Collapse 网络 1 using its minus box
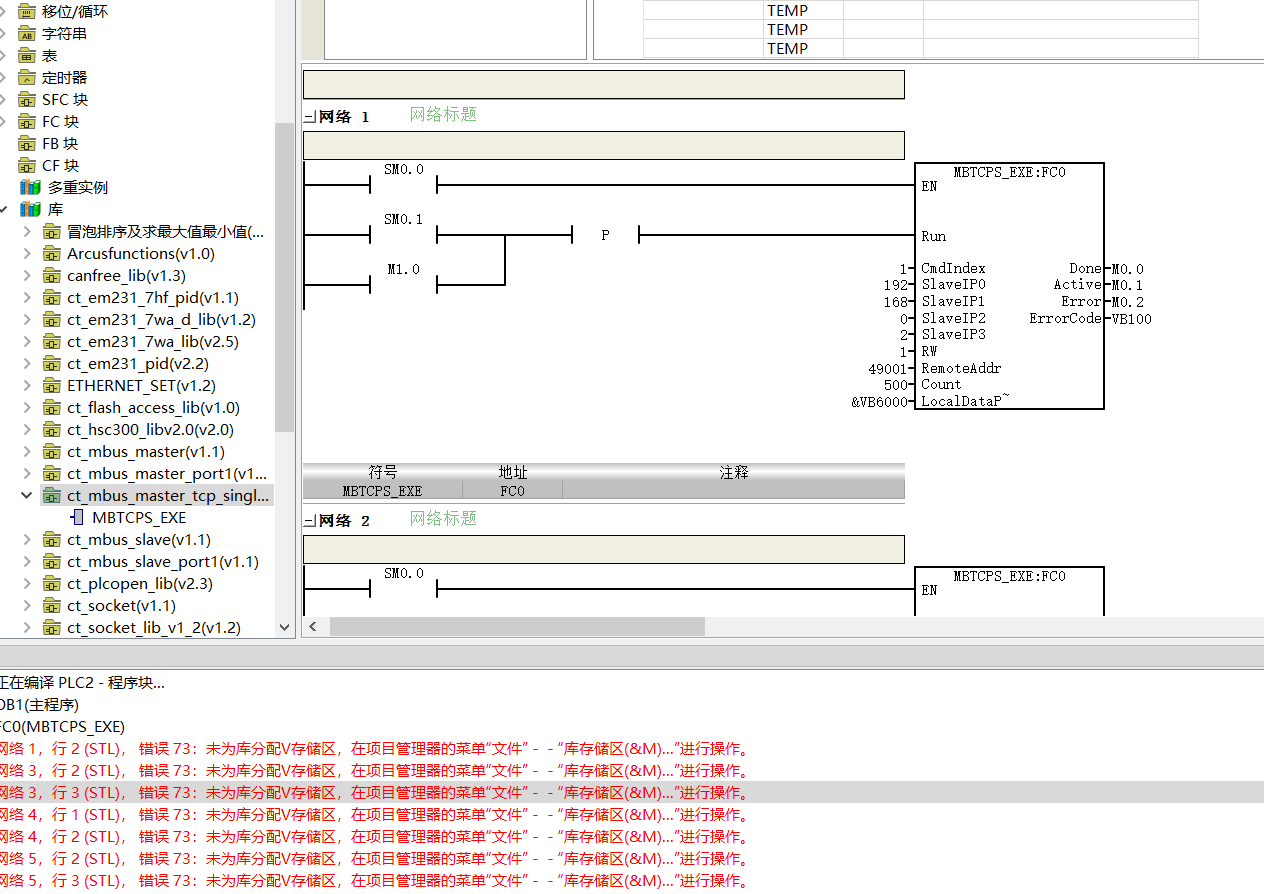1264x894 pixels. tap(309, 117)
